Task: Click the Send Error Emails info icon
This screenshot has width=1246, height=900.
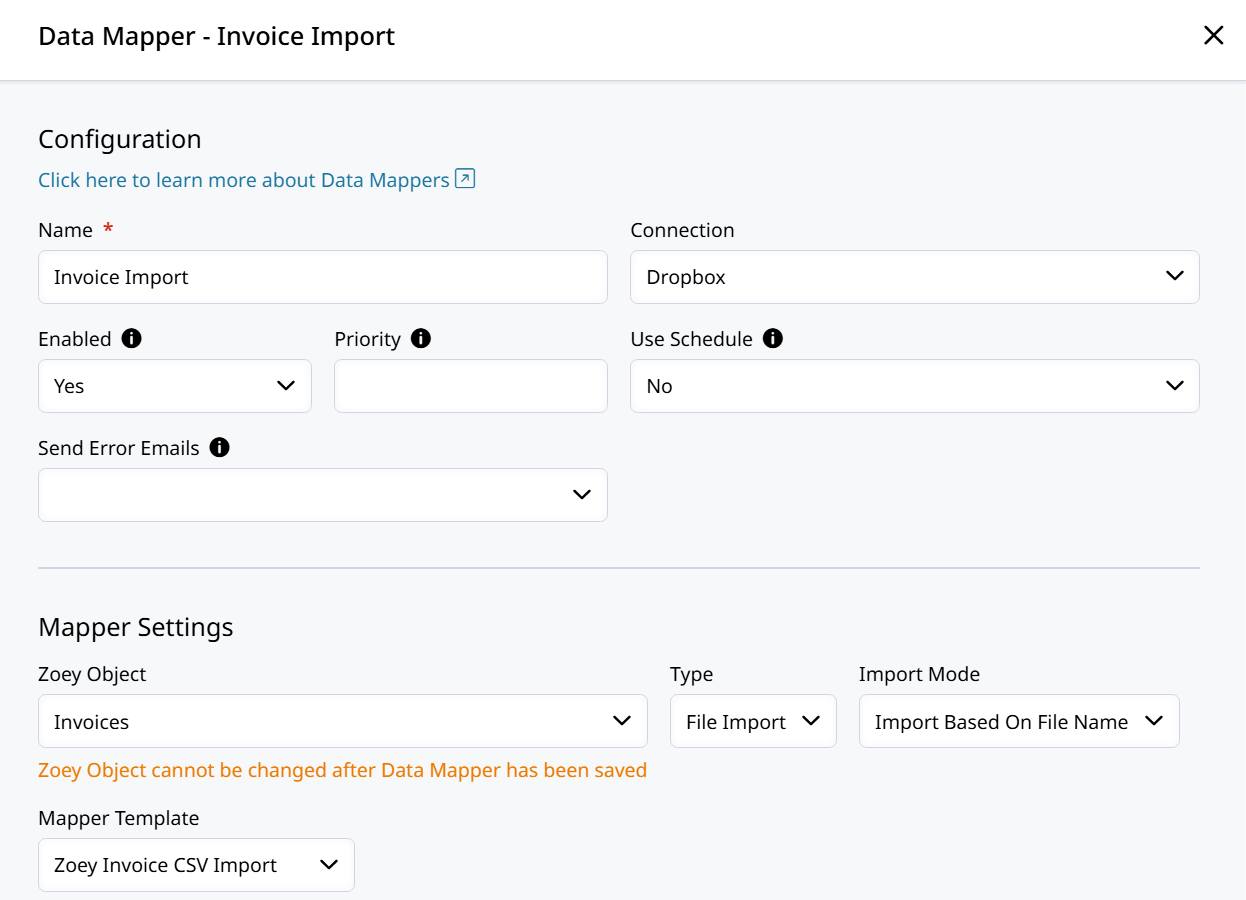Action: click(219, 448)
